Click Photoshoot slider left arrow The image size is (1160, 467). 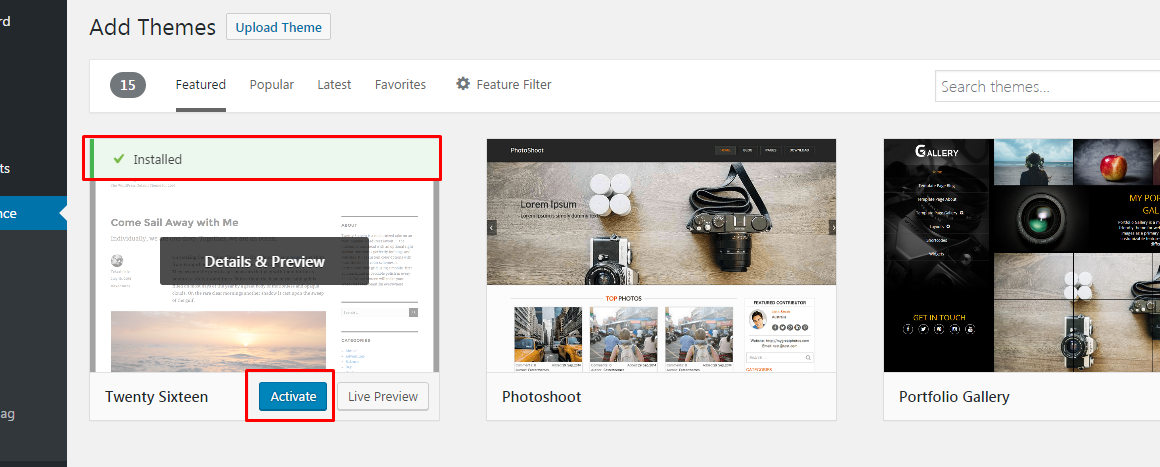click(x=492, y=228)
